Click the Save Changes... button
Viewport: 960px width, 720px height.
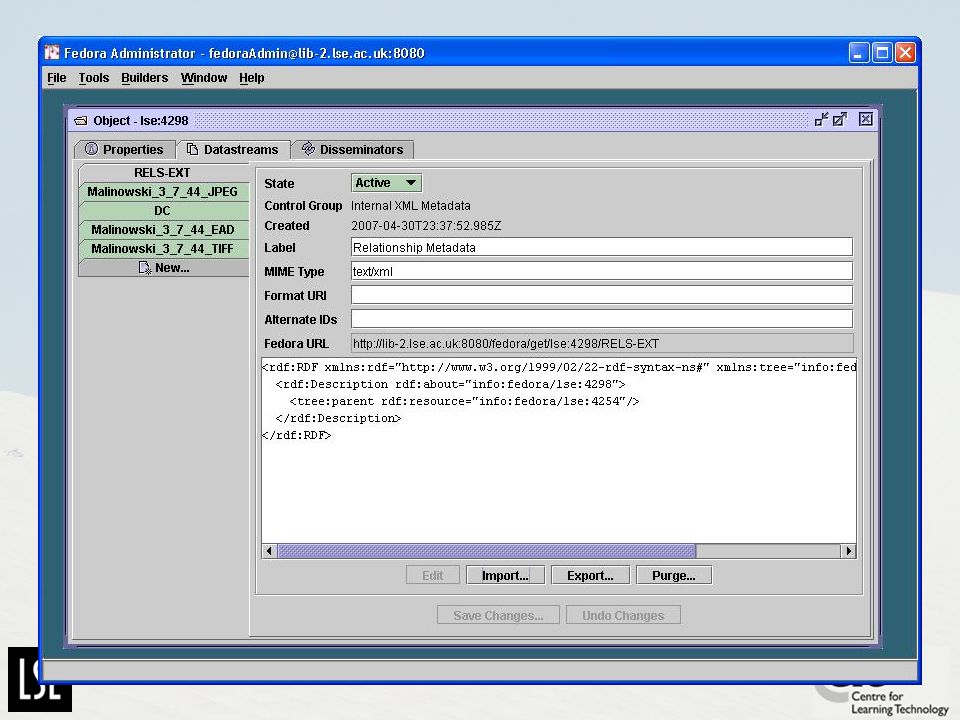498,615
